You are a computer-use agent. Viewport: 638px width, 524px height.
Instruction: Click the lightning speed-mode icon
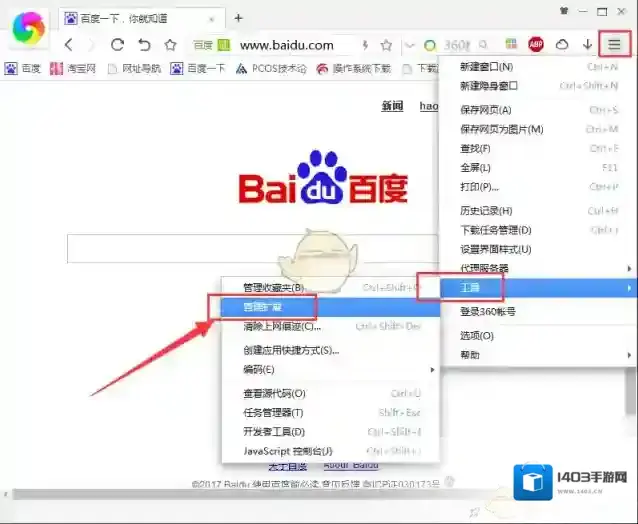365,45
